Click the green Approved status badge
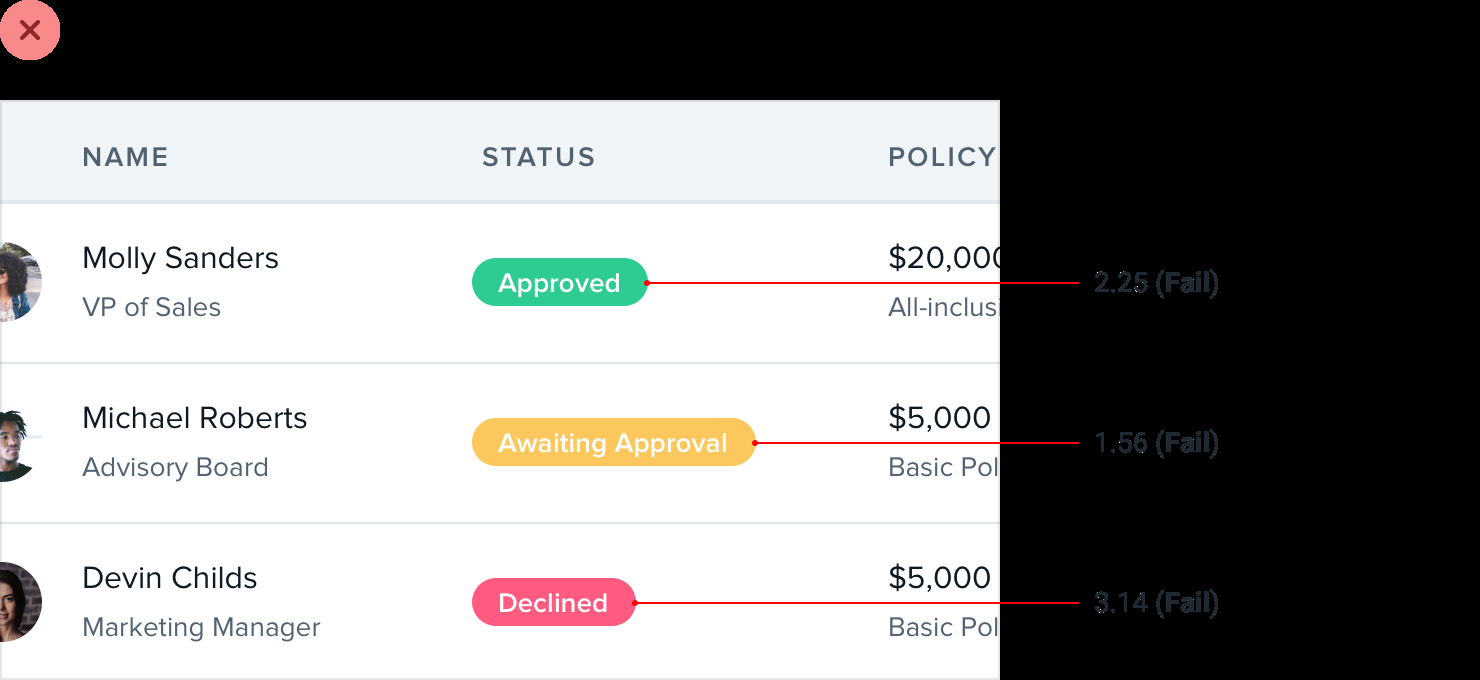This screenshot has width=1480, height=680. click(x=559, y=283)
